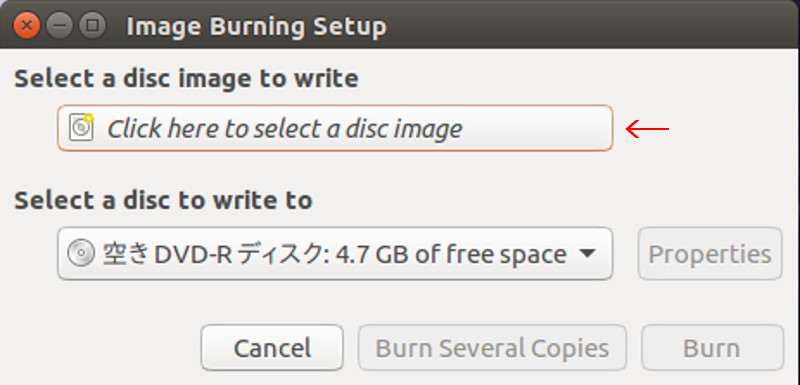Open the Properties of the selected disc
This screenshot has height=385, width=800.
[x=710, y=253]
